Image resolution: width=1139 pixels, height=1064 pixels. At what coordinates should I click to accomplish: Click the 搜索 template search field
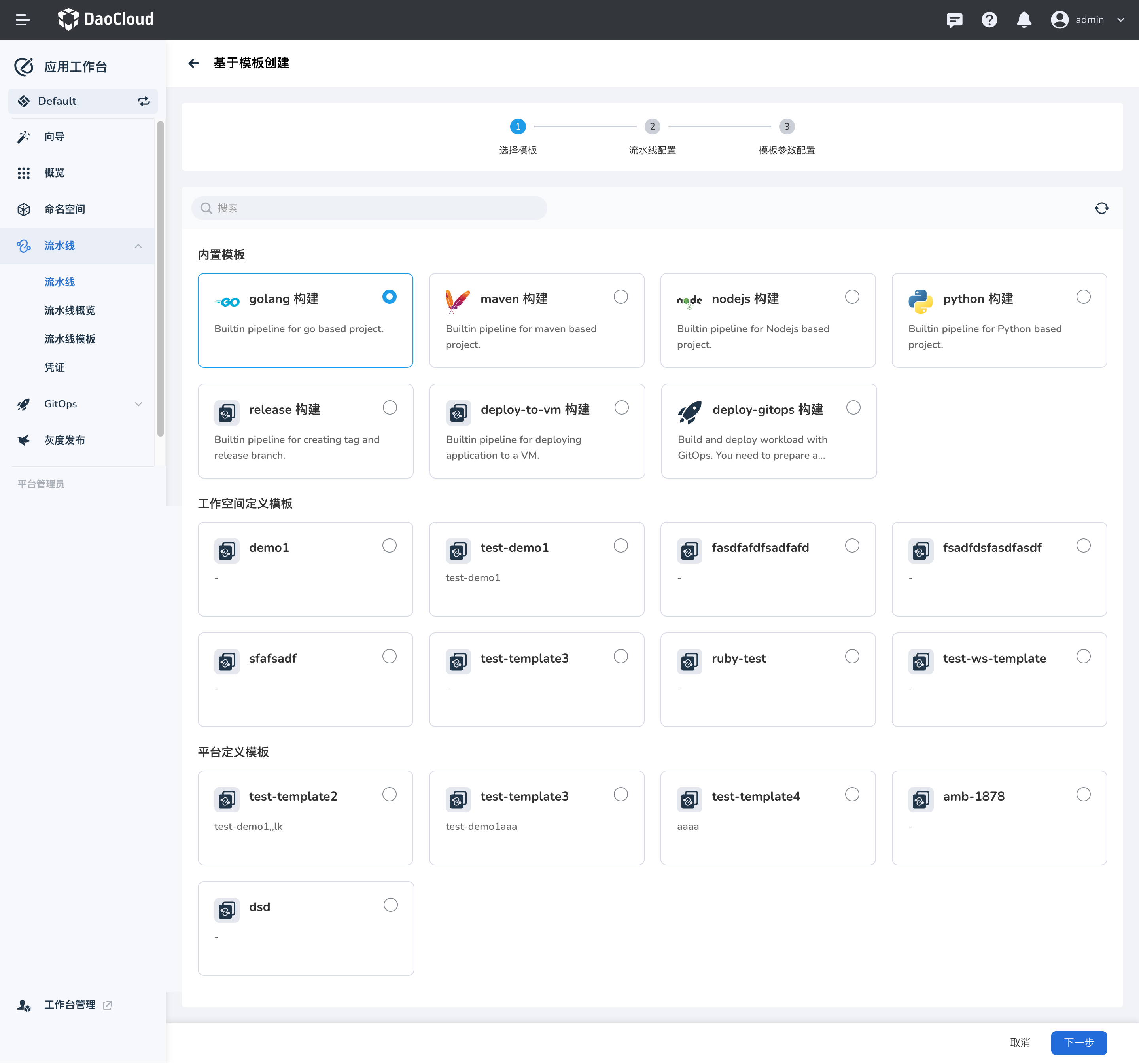pos(369,208)
